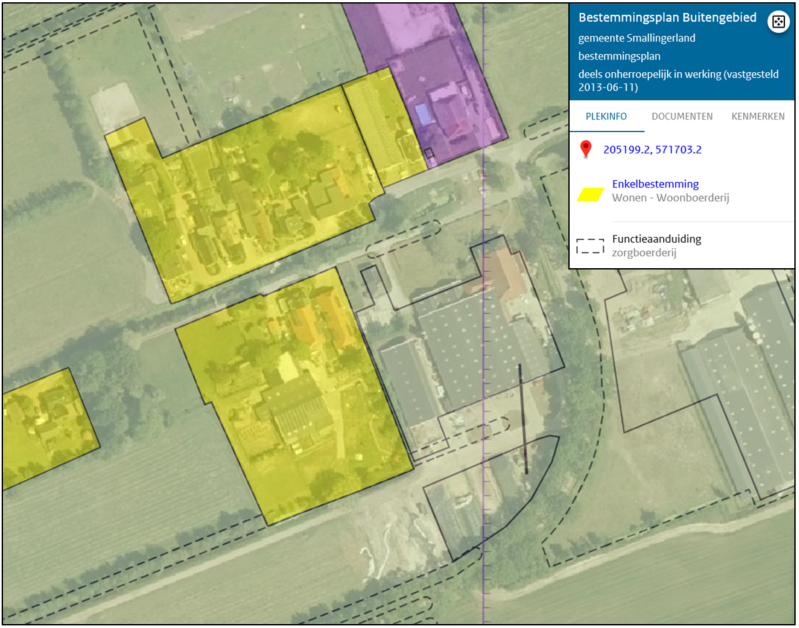Click the Bestemmingsplan Buitengebied title

tap(667, 17)
